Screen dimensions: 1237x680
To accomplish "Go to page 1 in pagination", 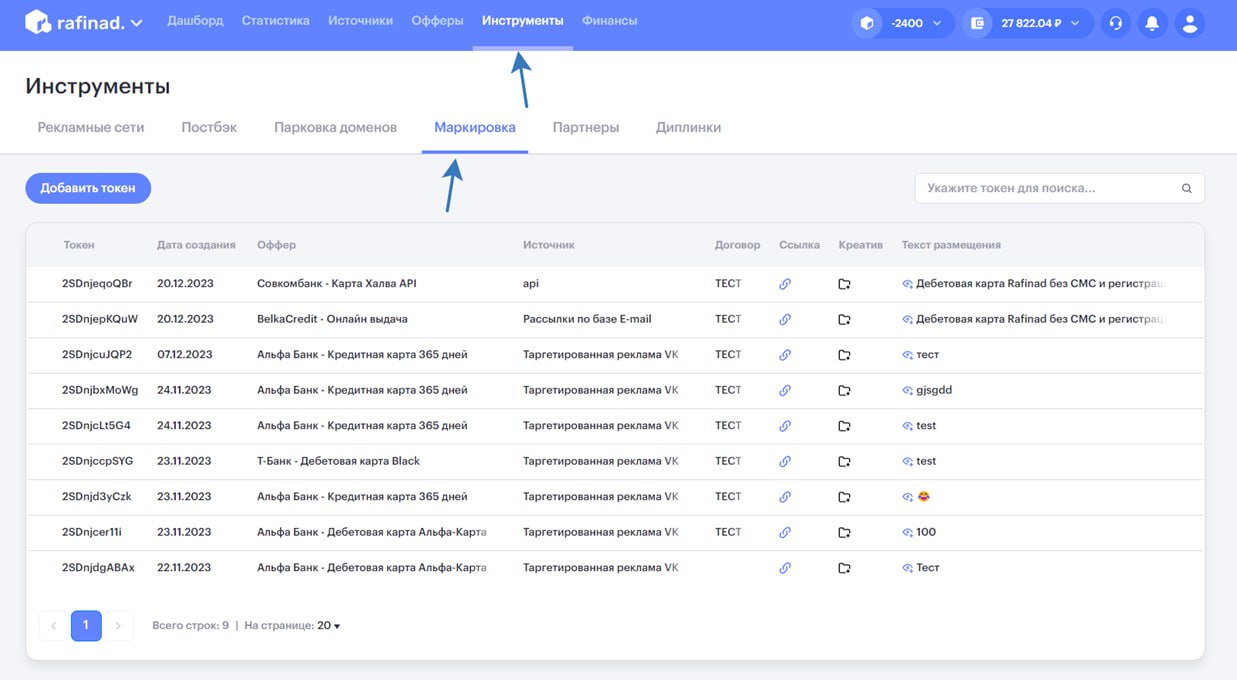I will tap(86, 626).
